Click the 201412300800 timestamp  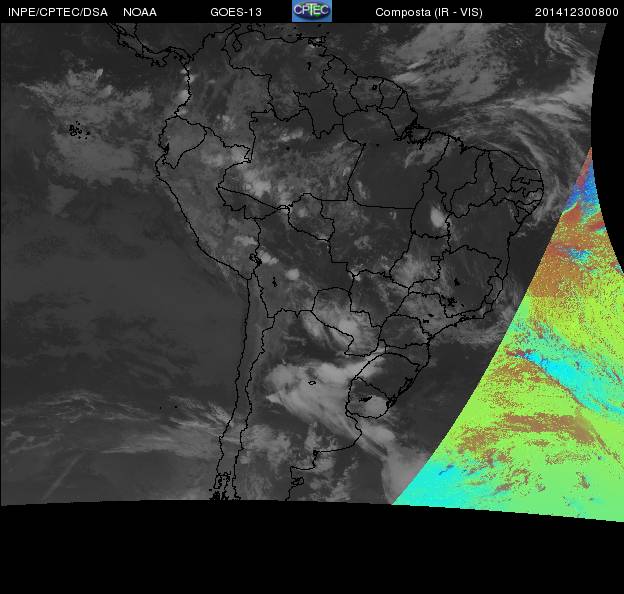pyautogui.click(x=577, y=12)
